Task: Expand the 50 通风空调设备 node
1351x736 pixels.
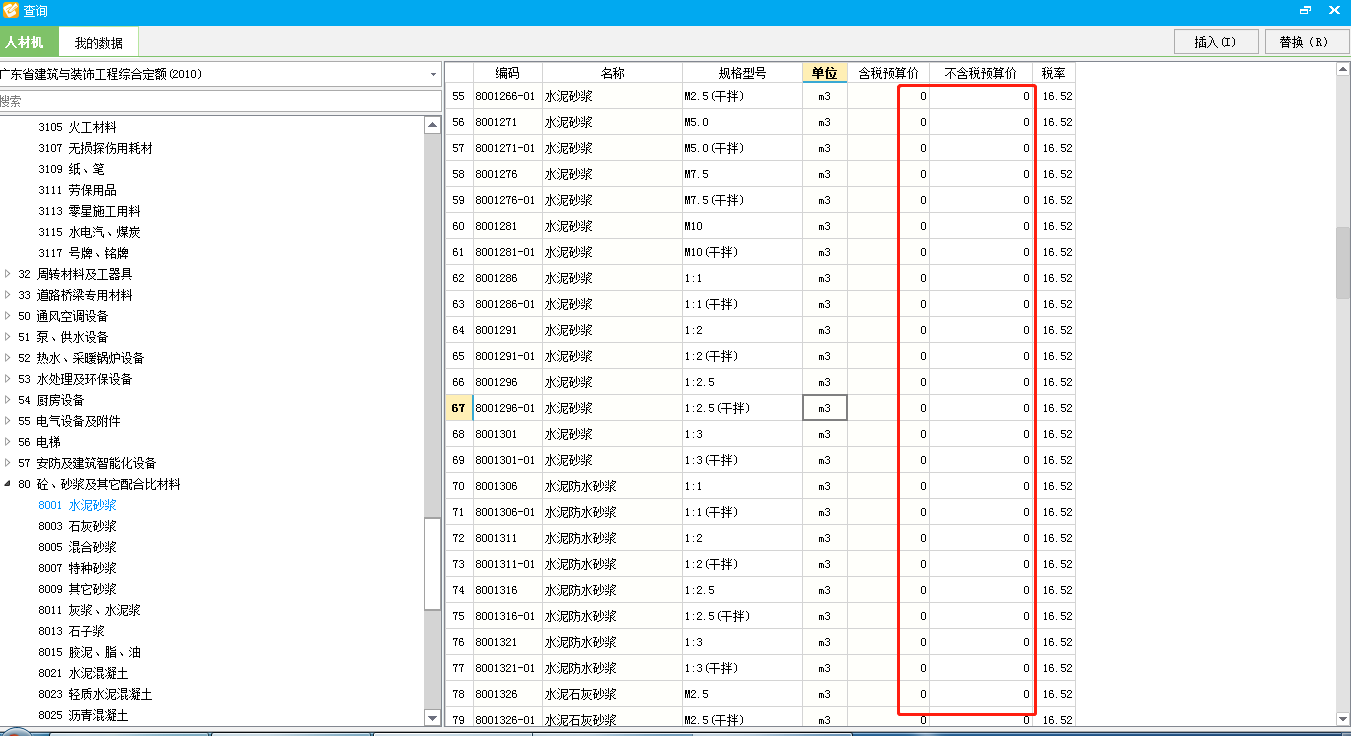Action: [9, 316]
